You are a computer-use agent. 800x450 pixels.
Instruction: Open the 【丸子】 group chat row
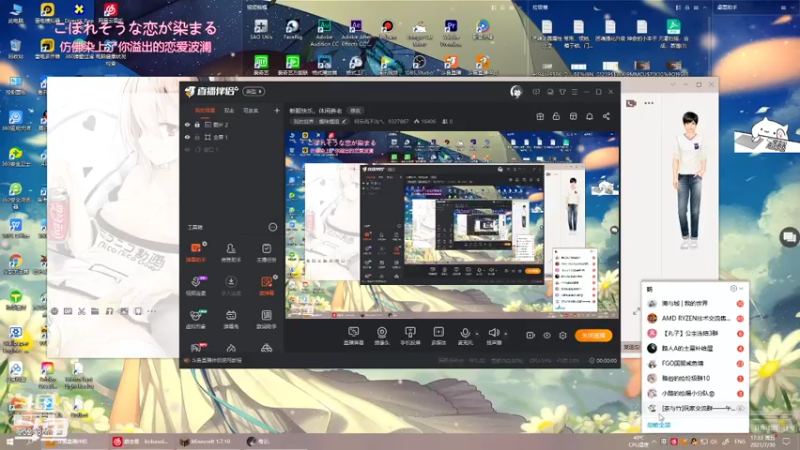pyautogui.click(x=695, y=333)
